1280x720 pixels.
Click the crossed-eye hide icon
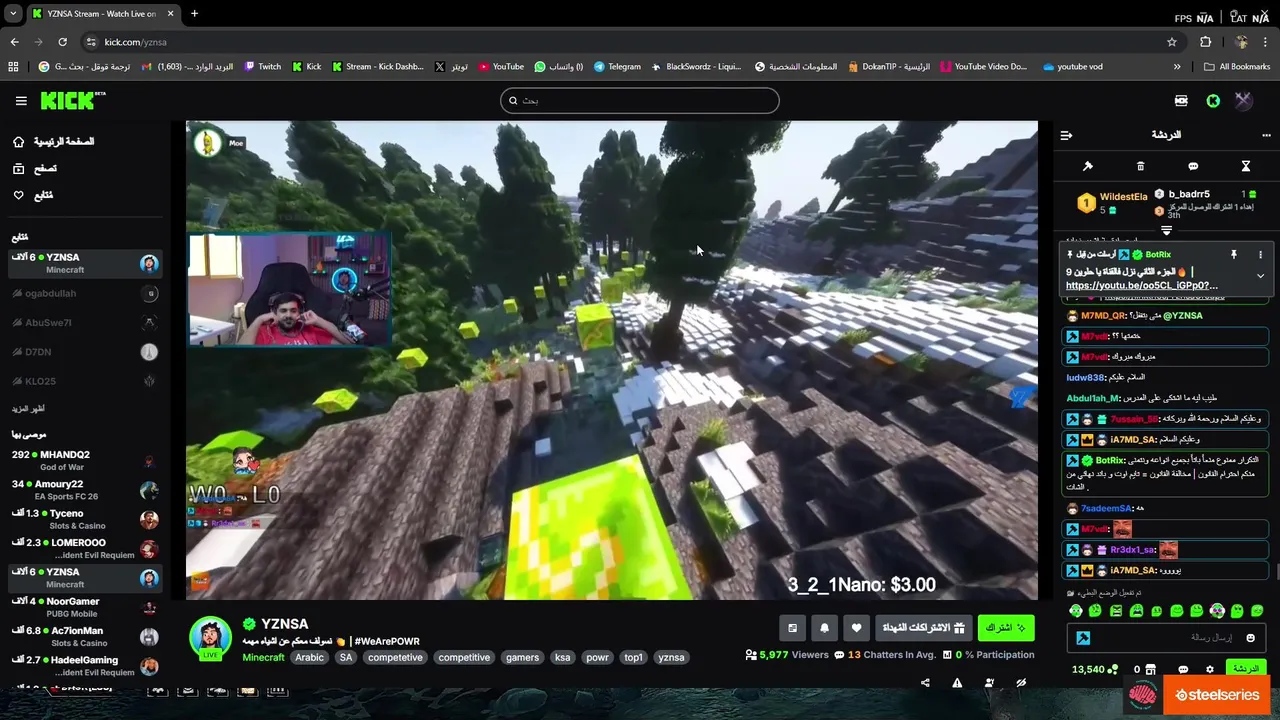tap(1021, 683)
